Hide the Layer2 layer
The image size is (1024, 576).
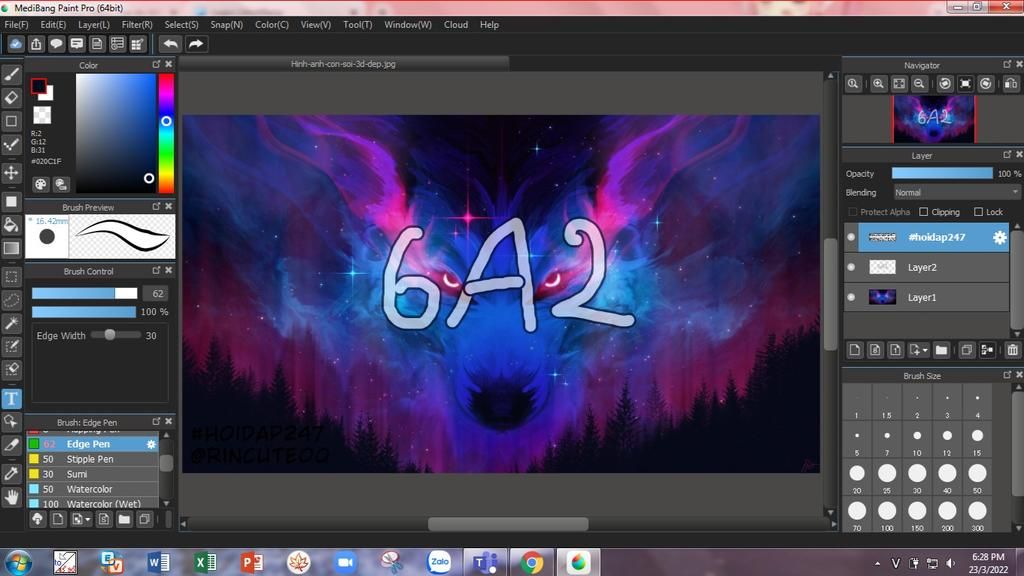[851, 267]
